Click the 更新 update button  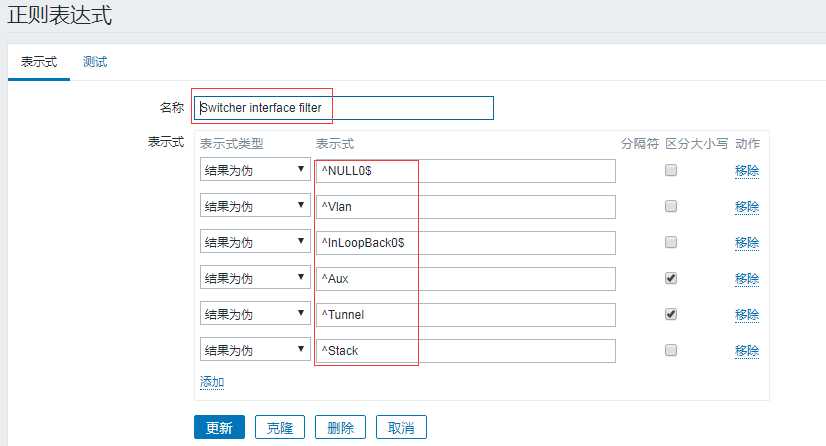pyautogui.click(x=219, y=427)
